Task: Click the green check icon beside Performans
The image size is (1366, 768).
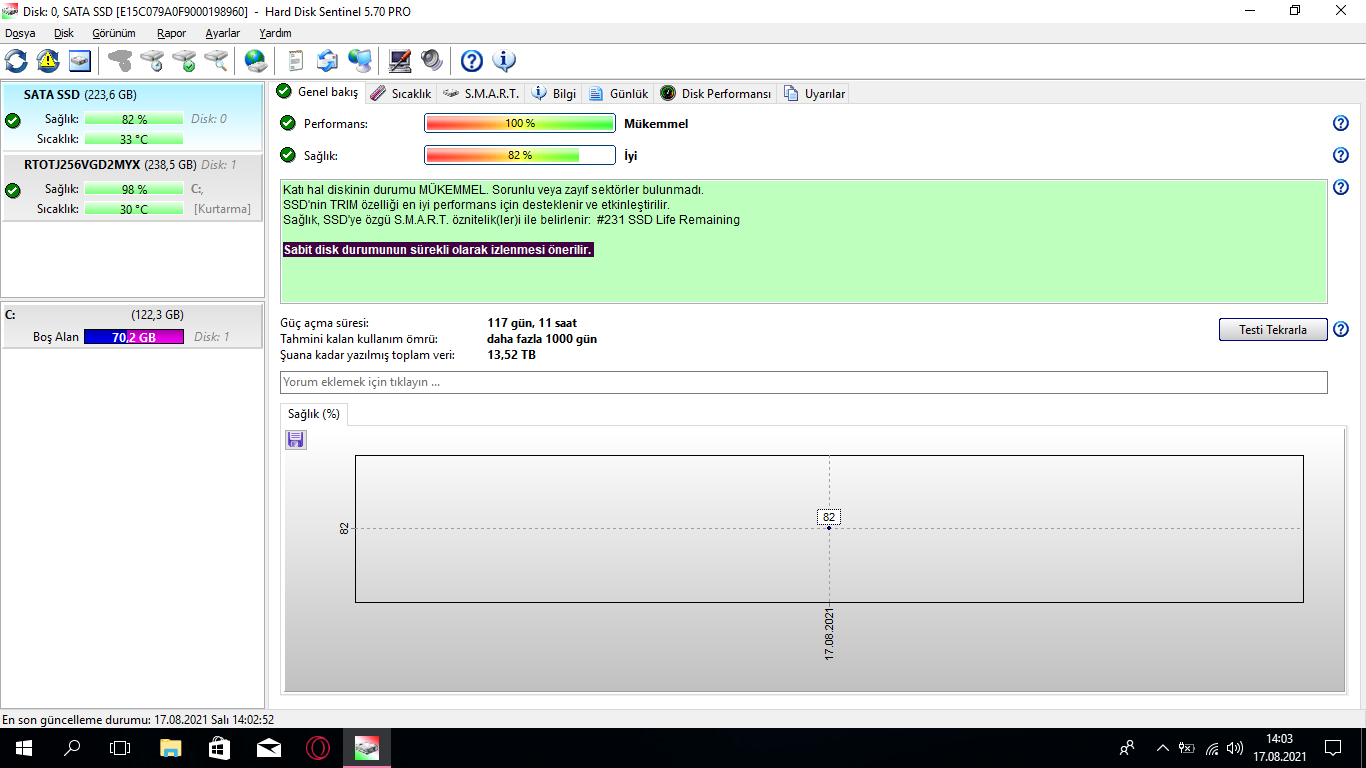Action: pos(288,123)
